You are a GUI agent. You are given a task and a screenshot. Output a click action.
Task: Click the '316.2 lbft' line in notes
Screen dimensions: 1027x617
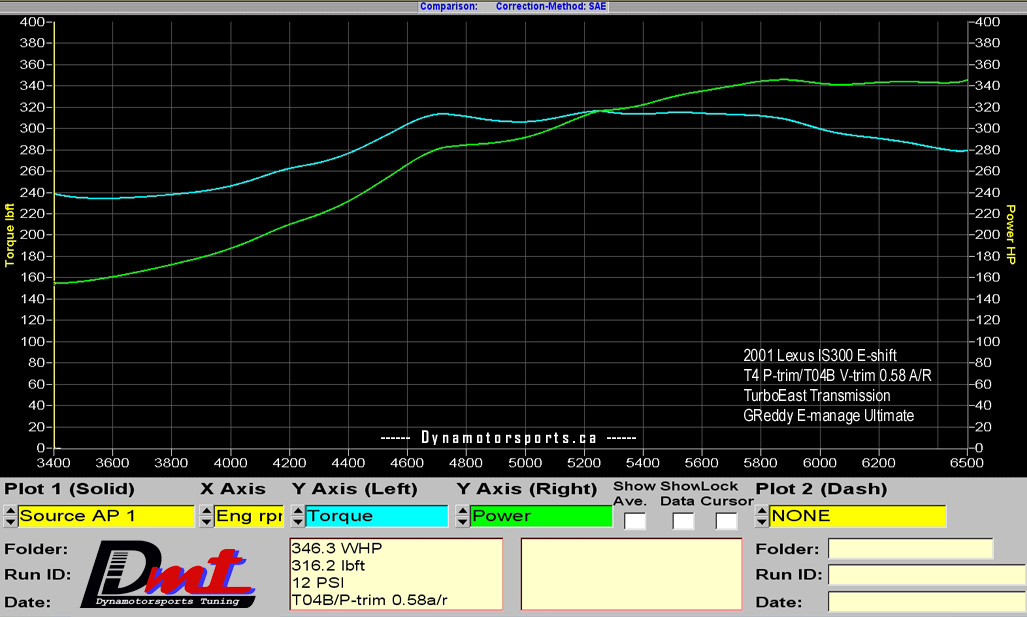pyautogui.click(x=328, y=565)
